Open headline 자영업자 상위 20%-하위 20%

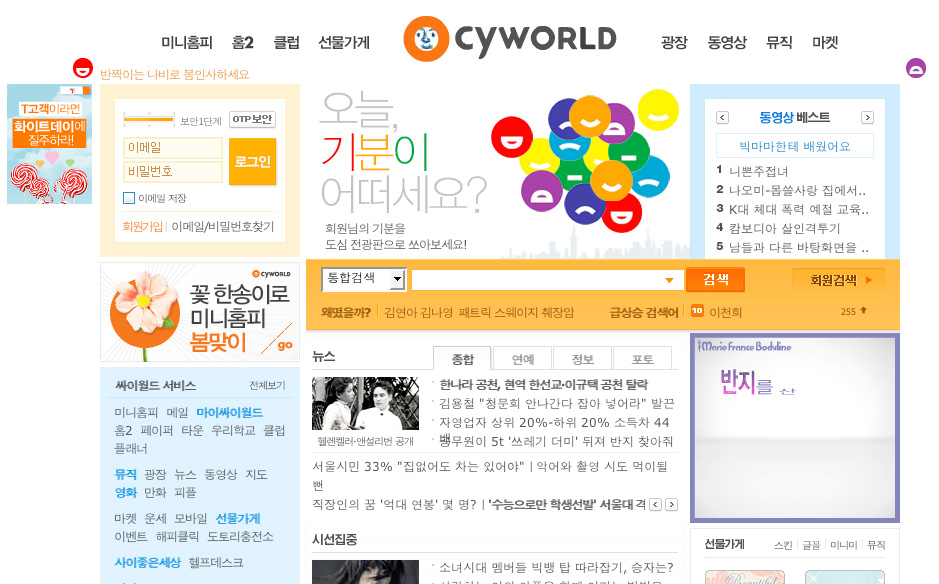[555, 423]
